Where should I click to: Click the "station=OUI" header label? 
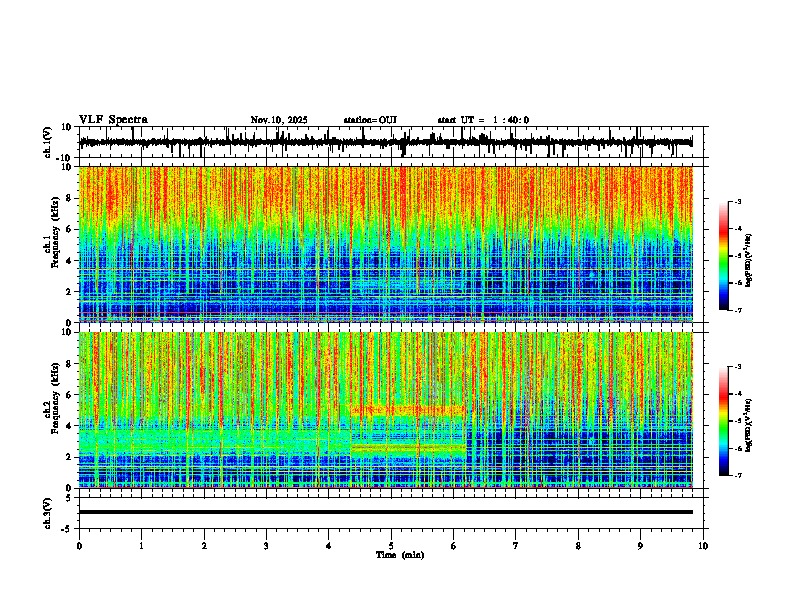point(370,120)
